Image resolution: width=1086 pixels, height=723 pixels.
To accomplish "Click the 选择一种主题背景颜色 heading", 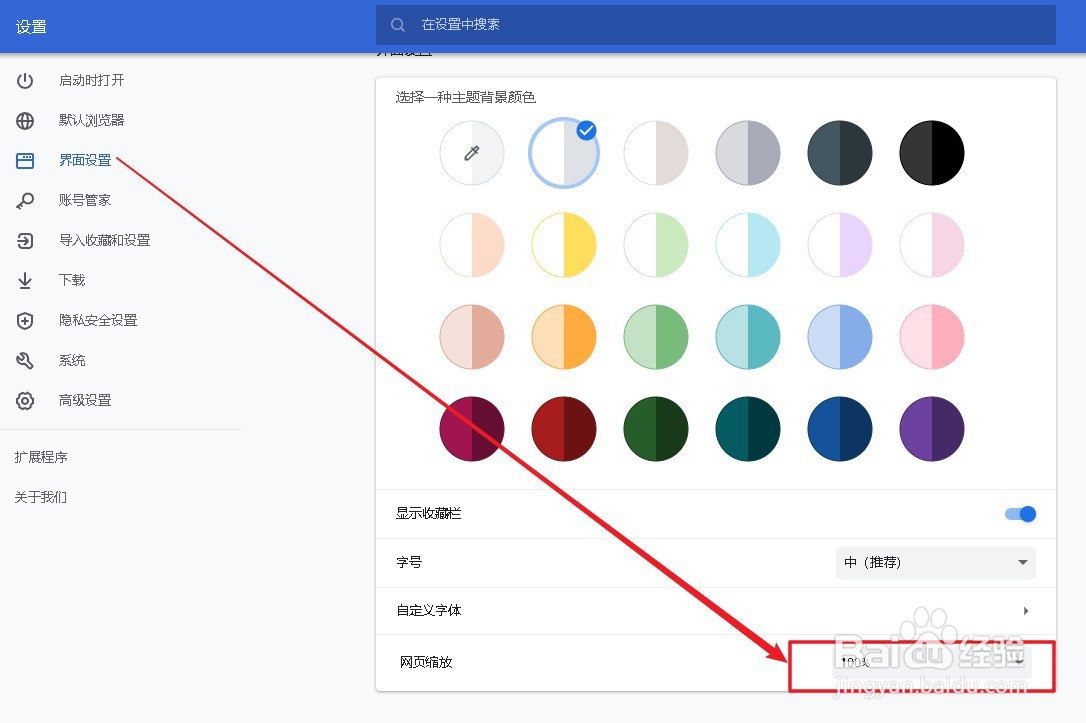I will 465,98.
